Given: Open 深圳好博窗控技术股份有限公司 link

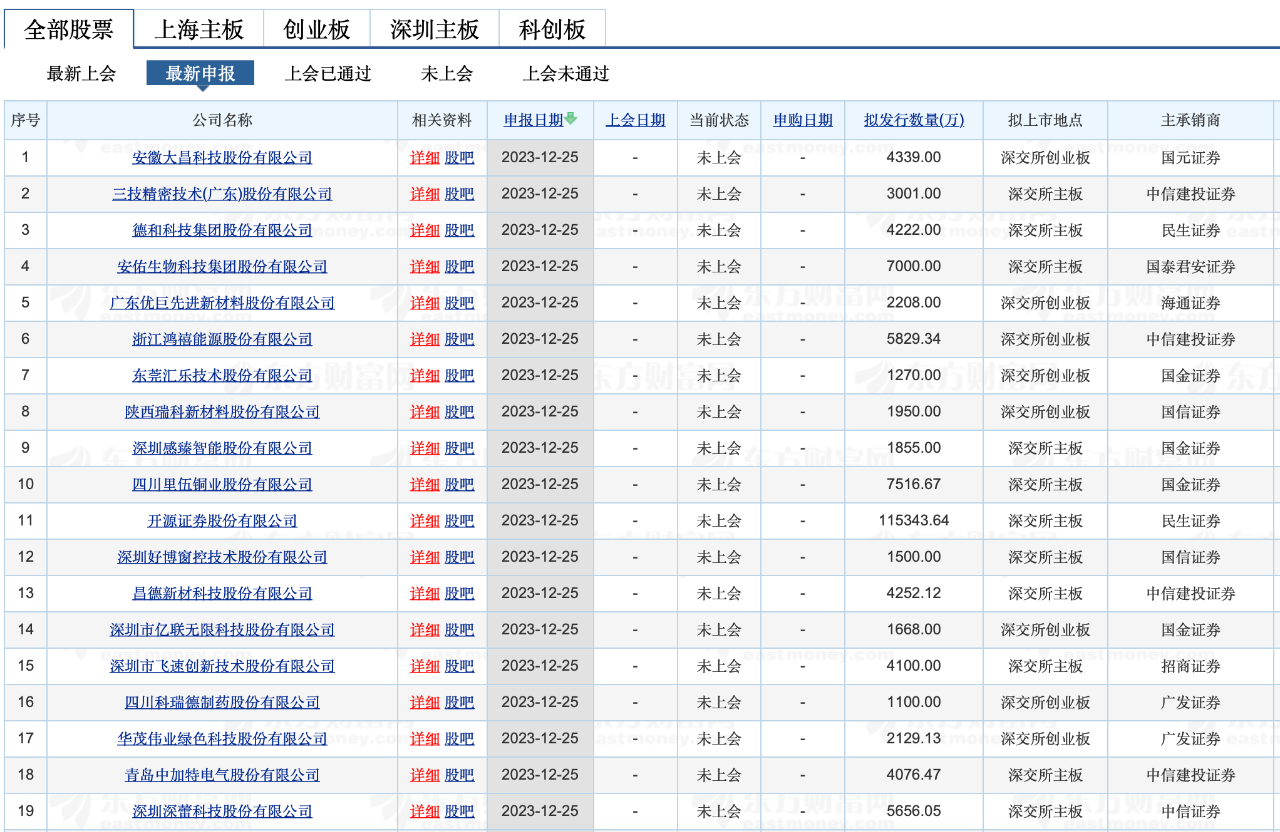Looking at the screenshot, I should [x=222, y=557].
